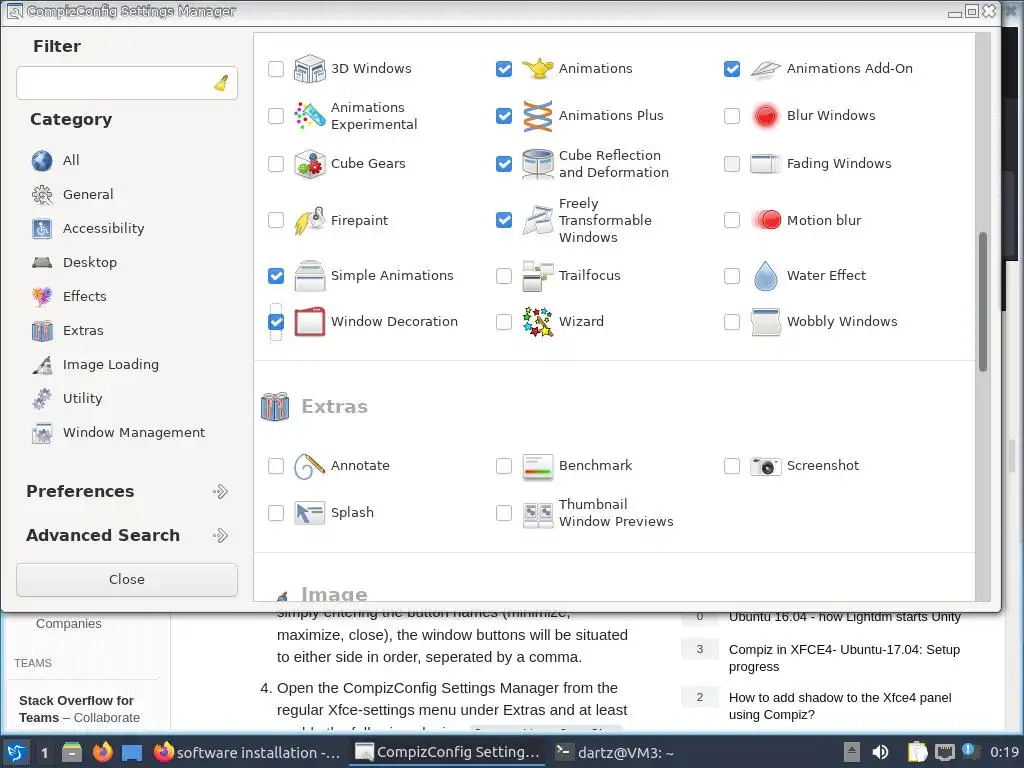This screenshot has height=768, width=1024.
Task: Open the 3D Windows plugin icon
Action: tap(310, 69)
